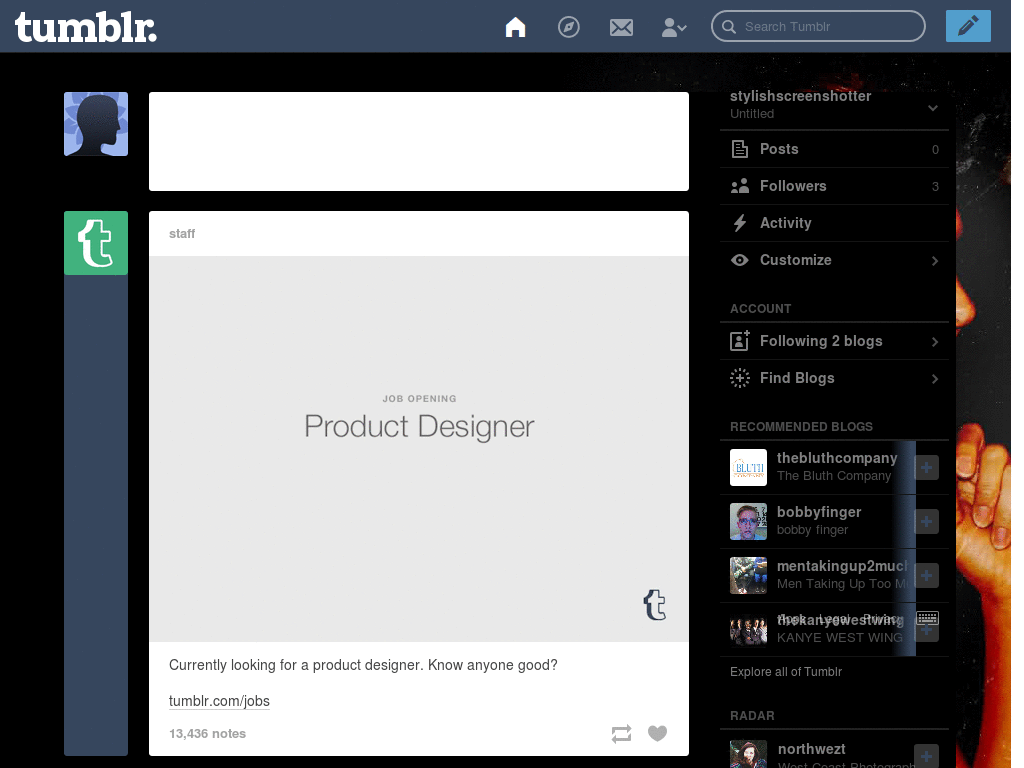
Task: Open northwezt radar blog
Action: tap(811, 749)
